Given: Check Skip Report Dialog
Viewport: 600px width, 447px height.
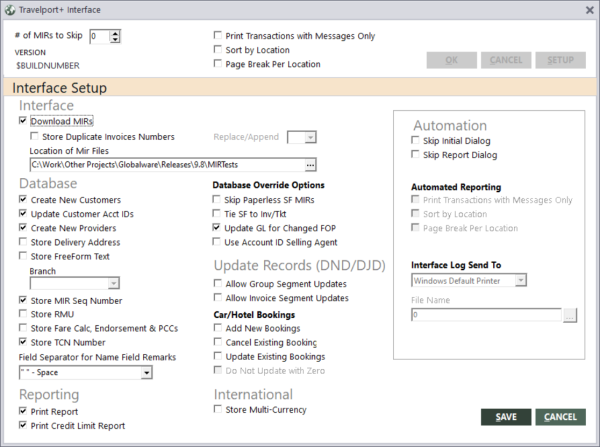Looking at the screenshot, I should [x=415, y=155].
